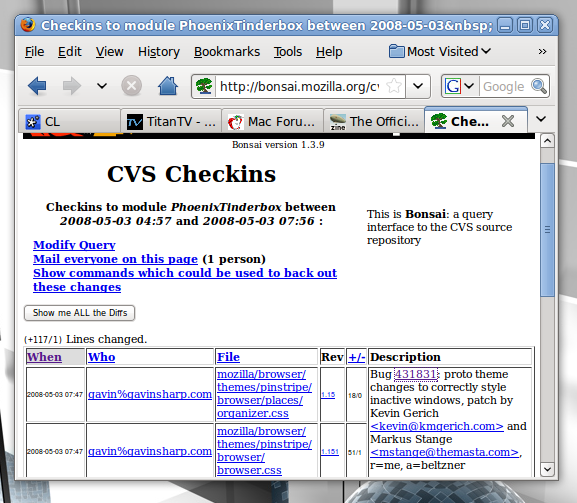Viewport: 577px width, 503px height.
Task: Maximize the Firefox window
Action: click(525, 25)
